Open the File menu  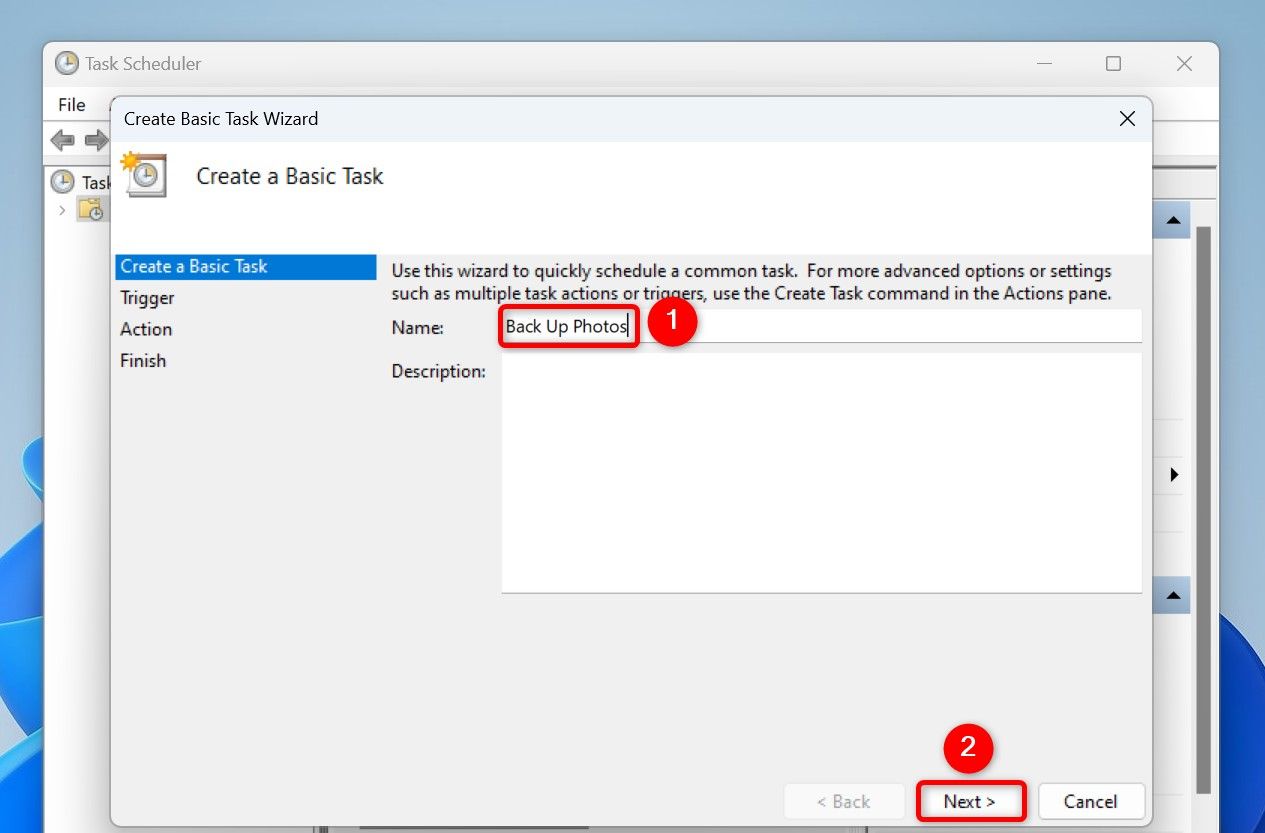coord(72,104)
